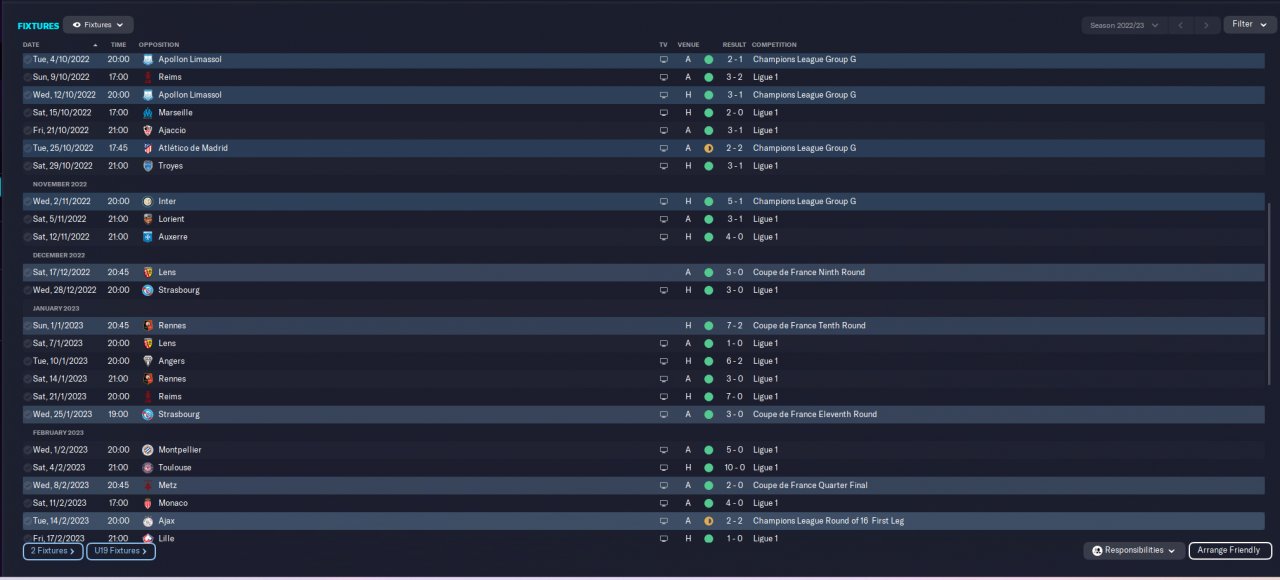Expand the Filter dropdown
Image resolution: width=1280 pixels, height=580 pixels.
(1249, 24)
